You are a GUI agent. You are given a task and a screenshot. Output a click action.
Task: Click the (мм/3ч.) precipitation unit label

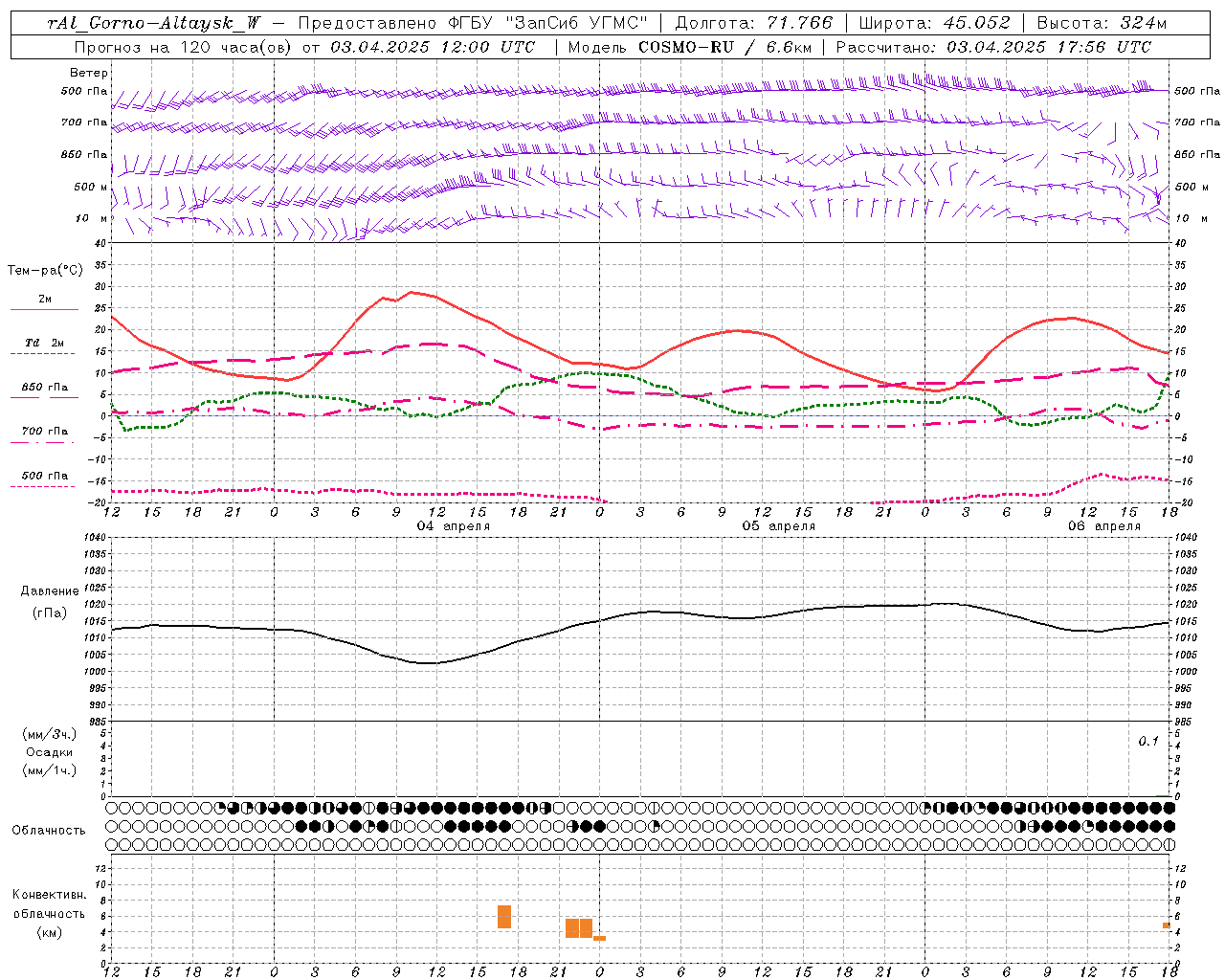50,734
